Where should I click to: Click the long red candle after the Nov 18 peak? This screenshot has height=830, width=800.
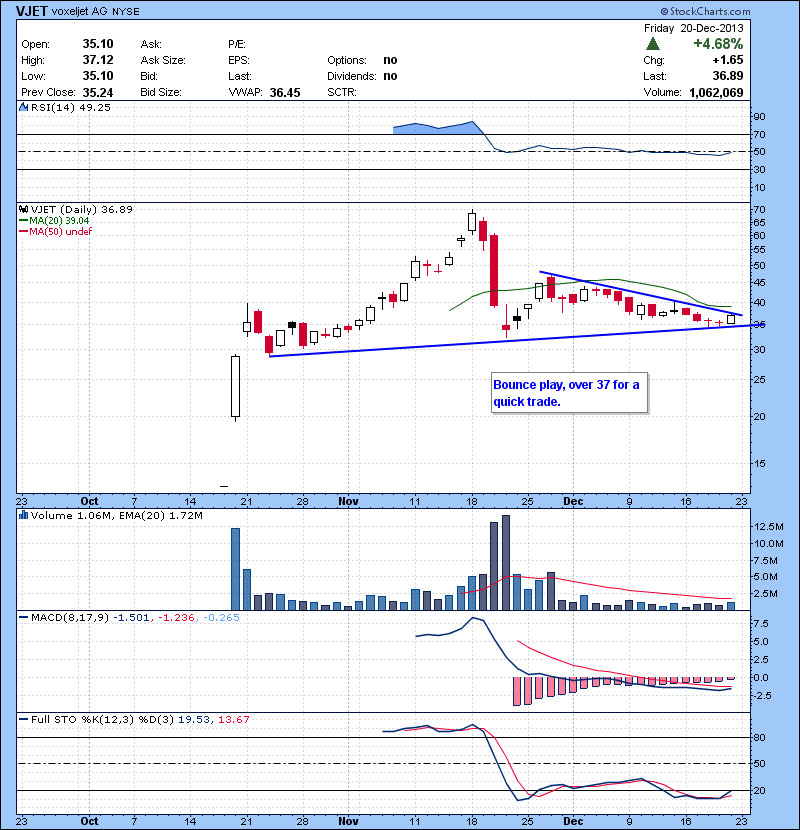tap(494, 270)
